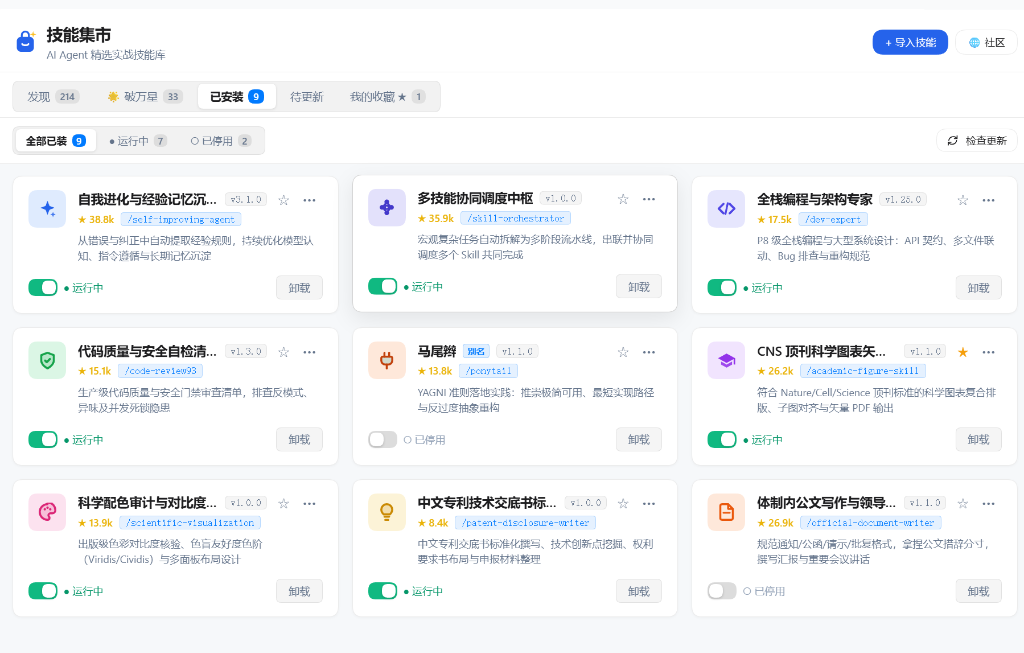Filter by 运行中 skills
1024x653 pixels.
[x=138, y=141]
